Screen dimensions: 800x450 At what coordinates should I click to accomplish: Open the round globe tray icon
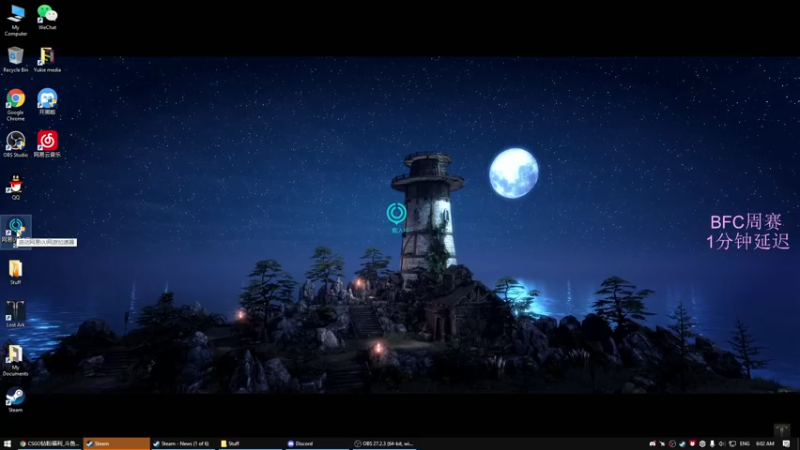coord(702,444)
